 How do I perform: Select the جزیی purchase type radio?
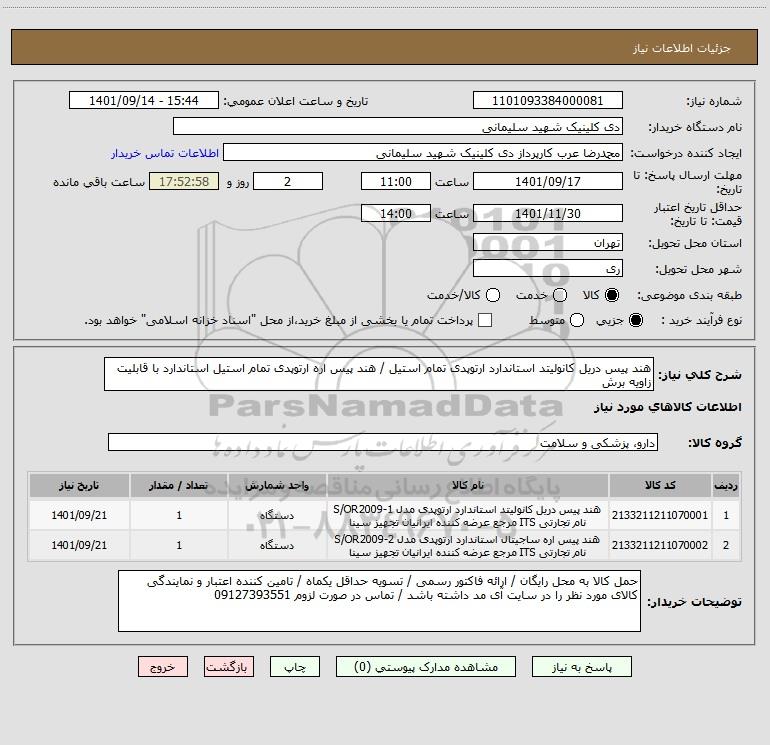[x=635, y=320]
